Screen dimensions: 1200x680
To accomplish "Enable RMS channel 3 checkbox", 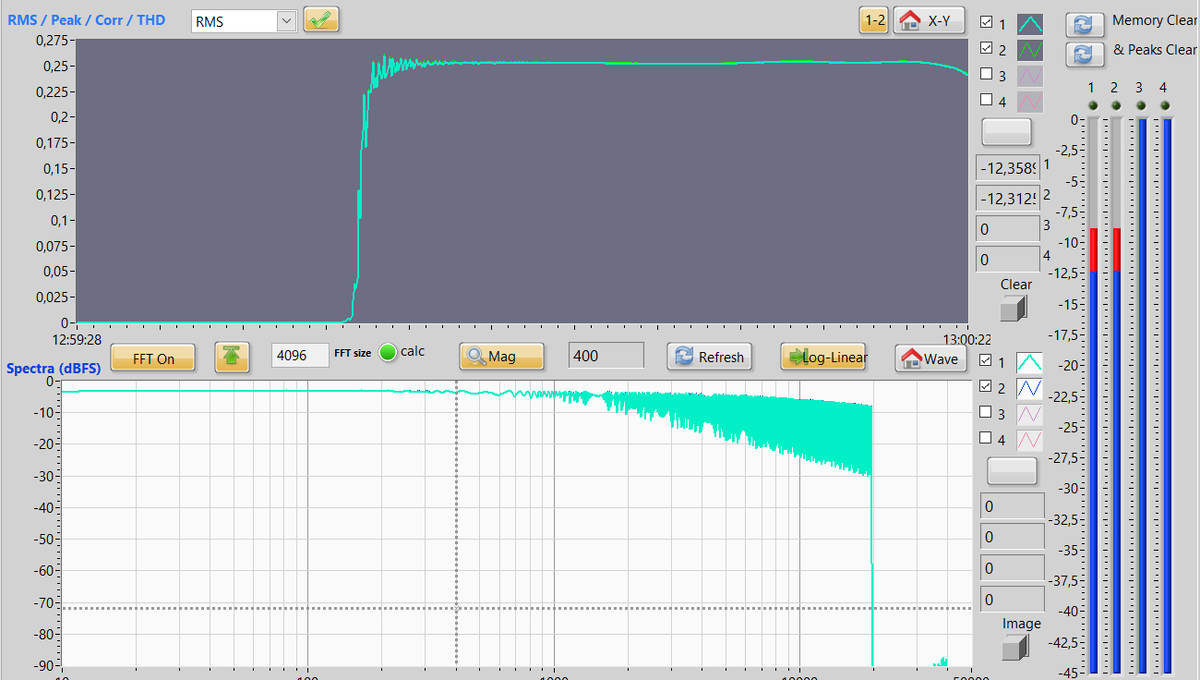I will (x=987, y=74).
